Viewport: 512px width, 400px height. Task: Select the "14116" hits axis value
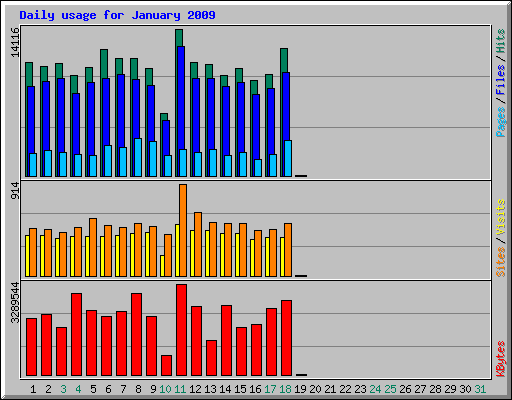point(15,42)
